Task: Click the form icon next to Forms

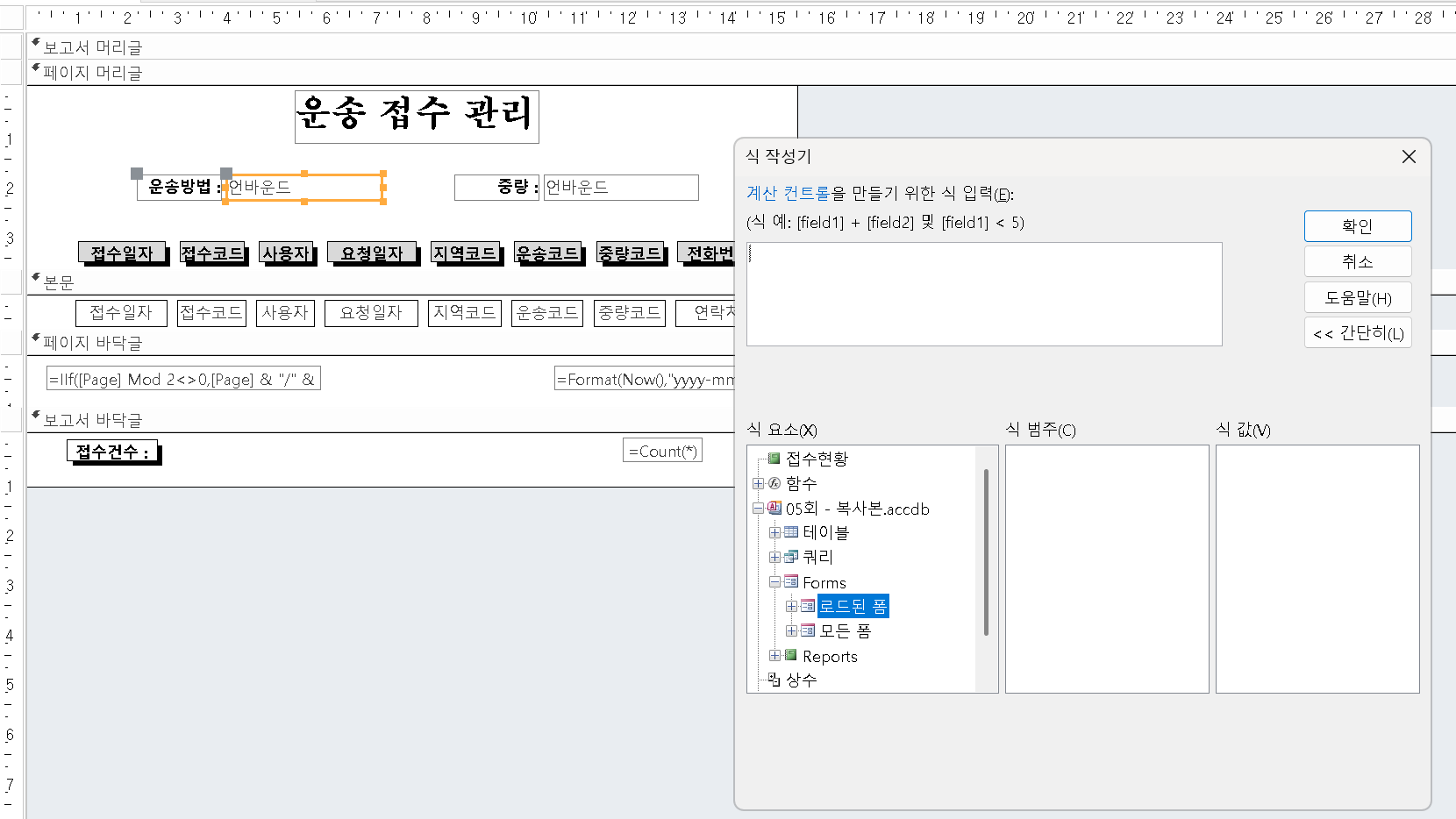Action: pyautogui.click(x=791, y=582)
